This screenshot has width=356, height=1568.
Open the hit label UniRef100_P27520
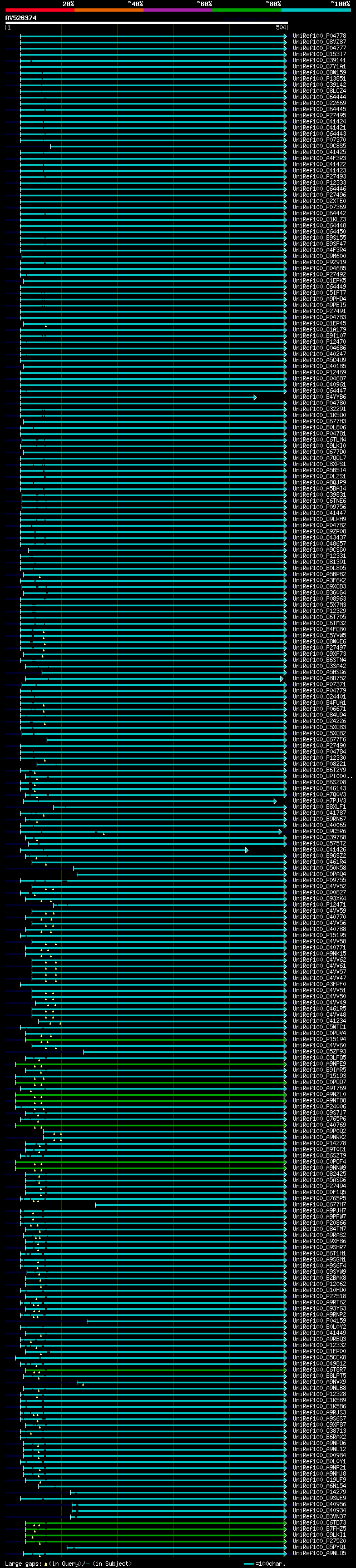tap(319, 1541)
